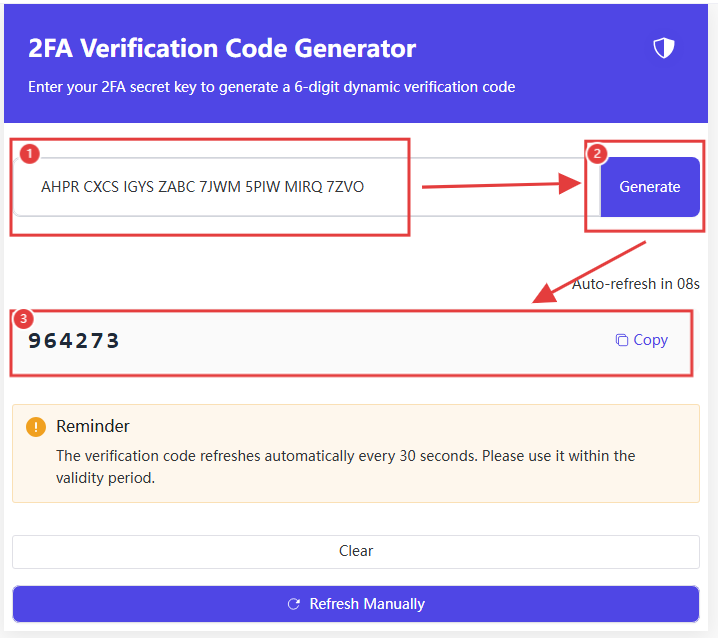Click the Reminder heading
This screenshot has width=718, height=638.
click(x=93, y=426)
